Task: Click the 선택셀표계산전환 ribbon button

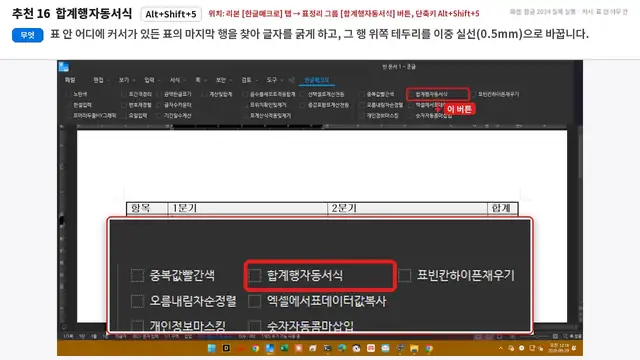Action: coord(322,94)
